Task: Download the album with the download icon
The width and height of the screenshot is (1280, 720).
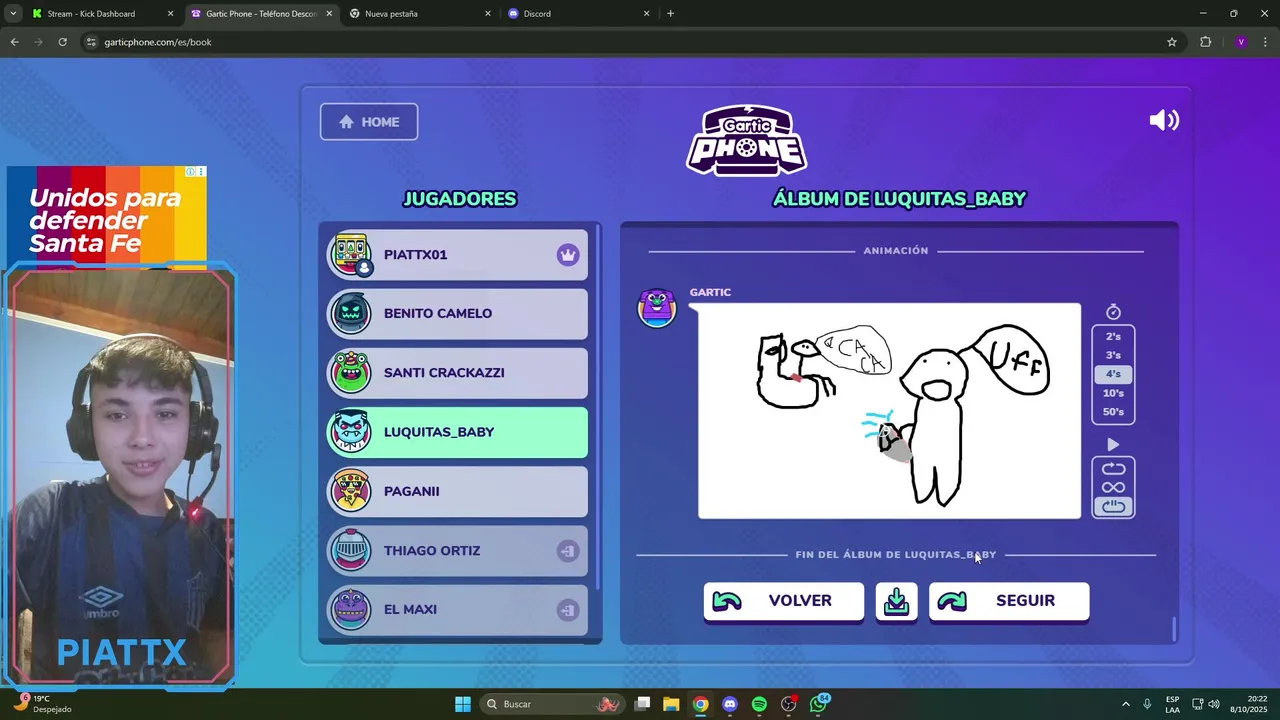Action: pyautogui.click(x=897, y=601)
